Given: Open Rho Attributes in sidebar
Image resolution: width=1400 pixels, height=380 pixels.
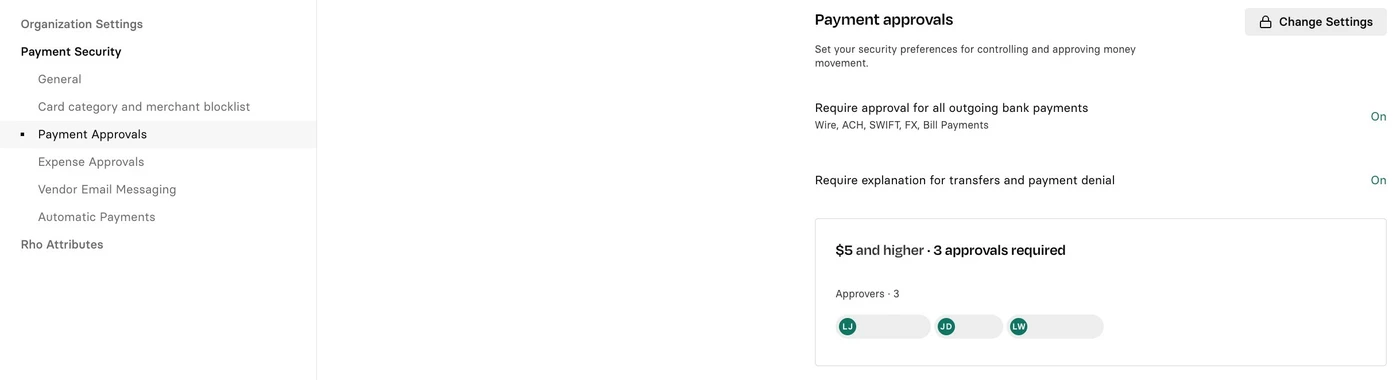Looking at the screenshot, I should pyautogui.click(x=62, y=245).
